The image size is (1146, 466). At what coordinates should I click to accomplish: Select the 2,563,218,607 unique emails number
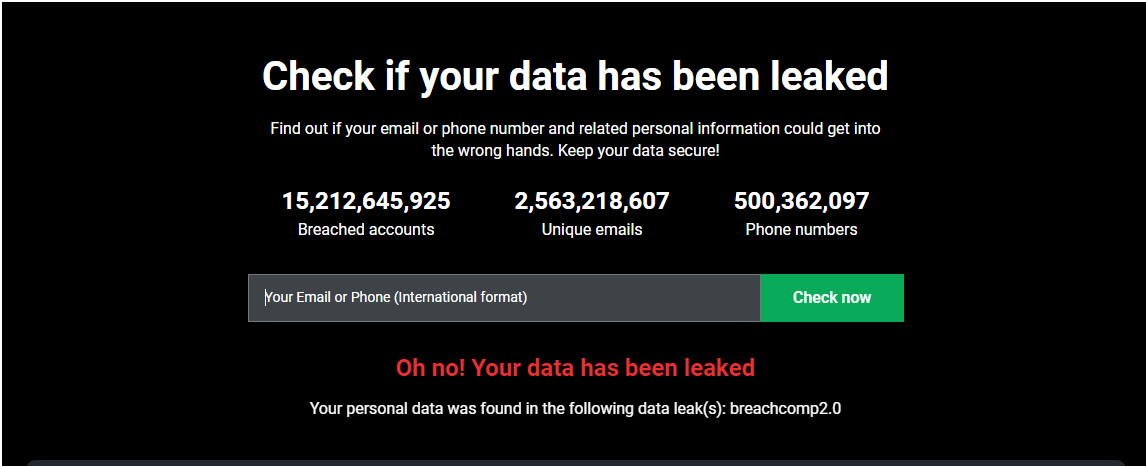592,201
